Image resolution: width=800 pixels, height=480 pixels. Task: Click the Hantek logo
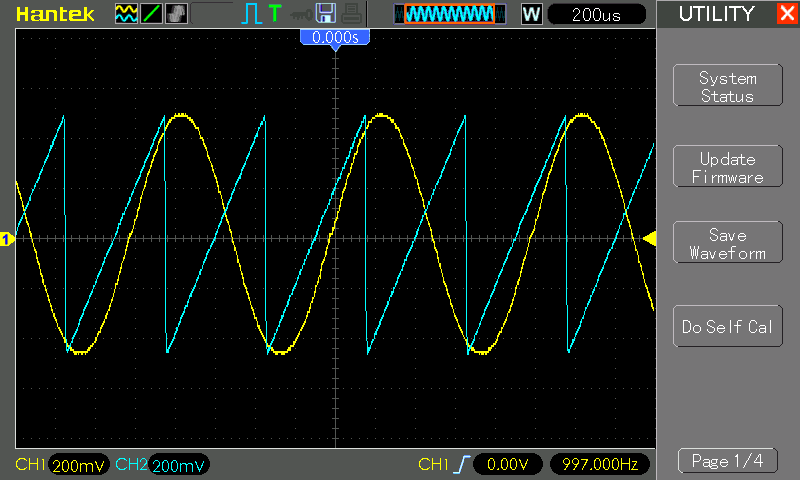(x=55, y=14)
